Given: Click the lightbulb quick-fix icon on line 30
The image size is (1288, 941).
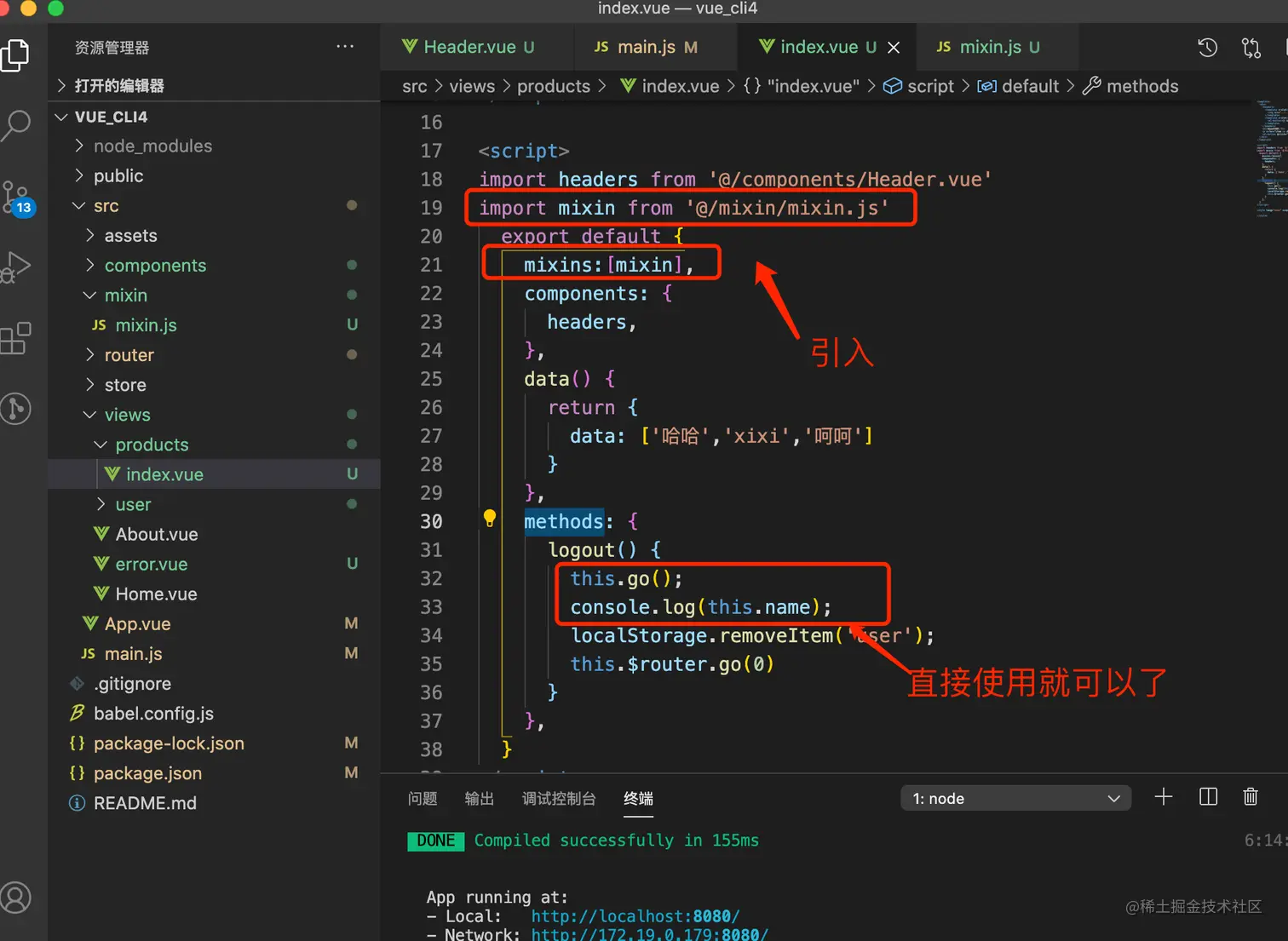Looking at the screenshot, I should 490,518.
